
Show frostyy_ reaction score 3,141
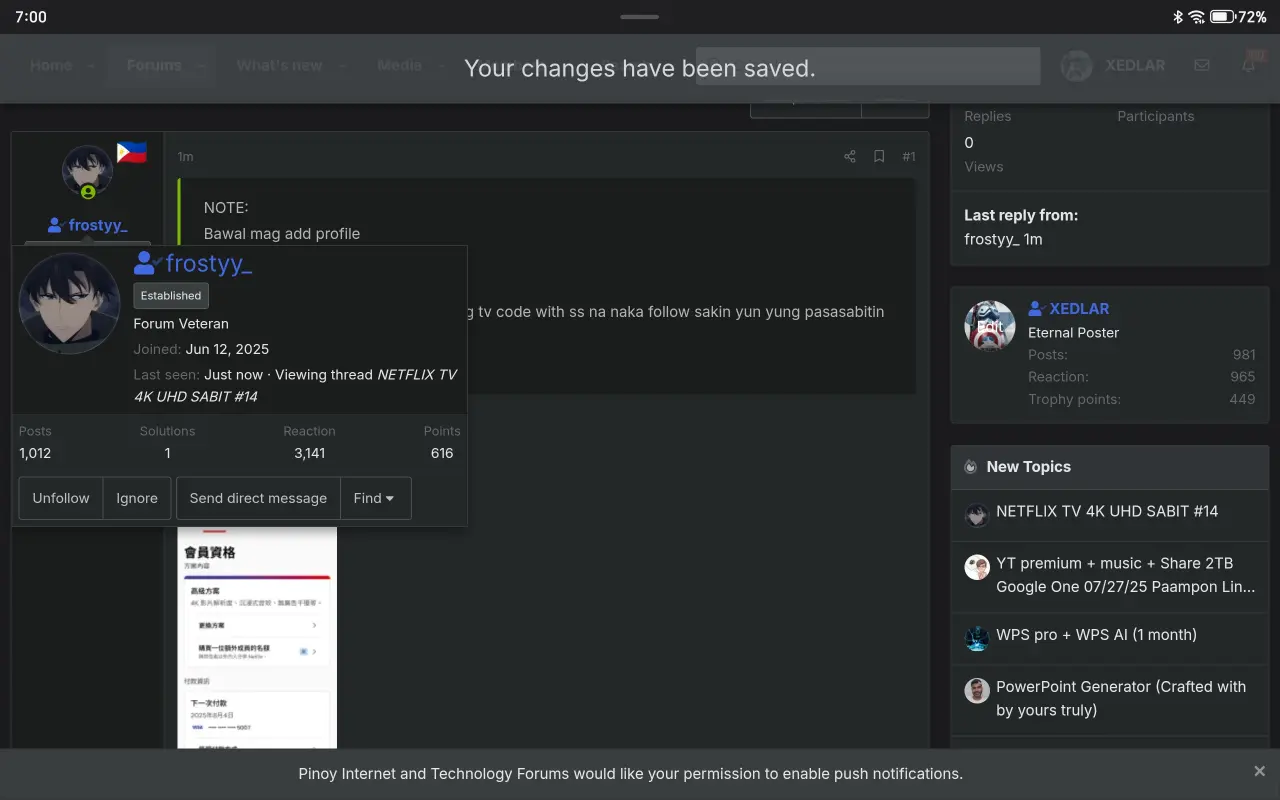pos(309,453)
